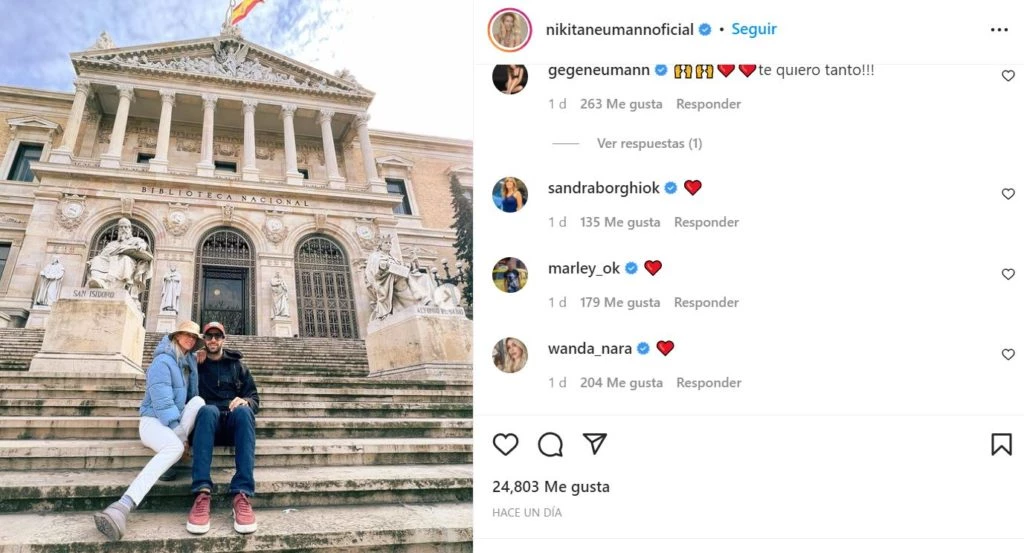Share post via paper plane icon
Viewport: 1024px width, 553px height.
coord(595,444)
